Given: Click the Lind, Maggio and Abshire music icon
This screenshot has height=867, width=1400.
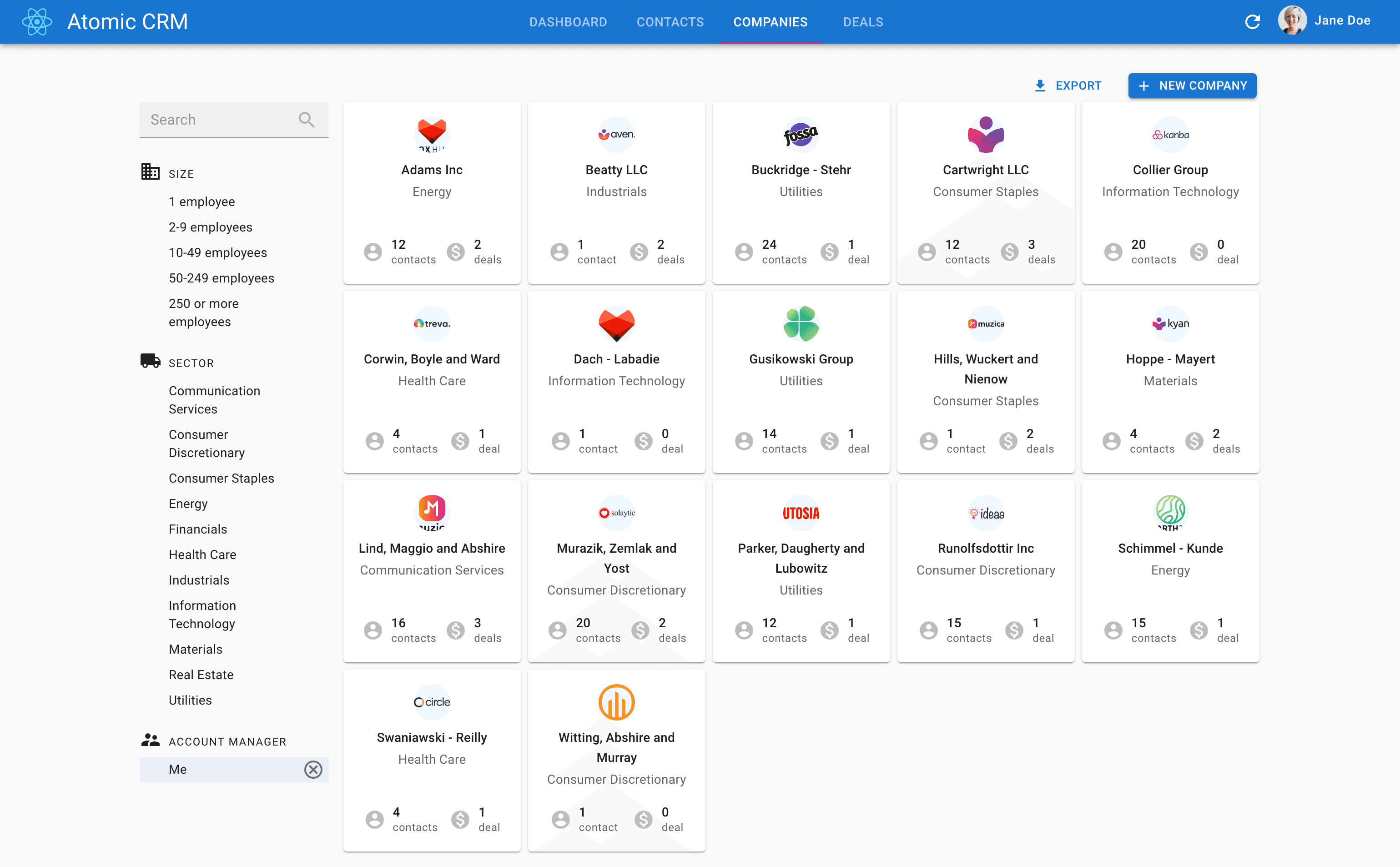Looking at the screenshot, I should click(x=432, y=512).
